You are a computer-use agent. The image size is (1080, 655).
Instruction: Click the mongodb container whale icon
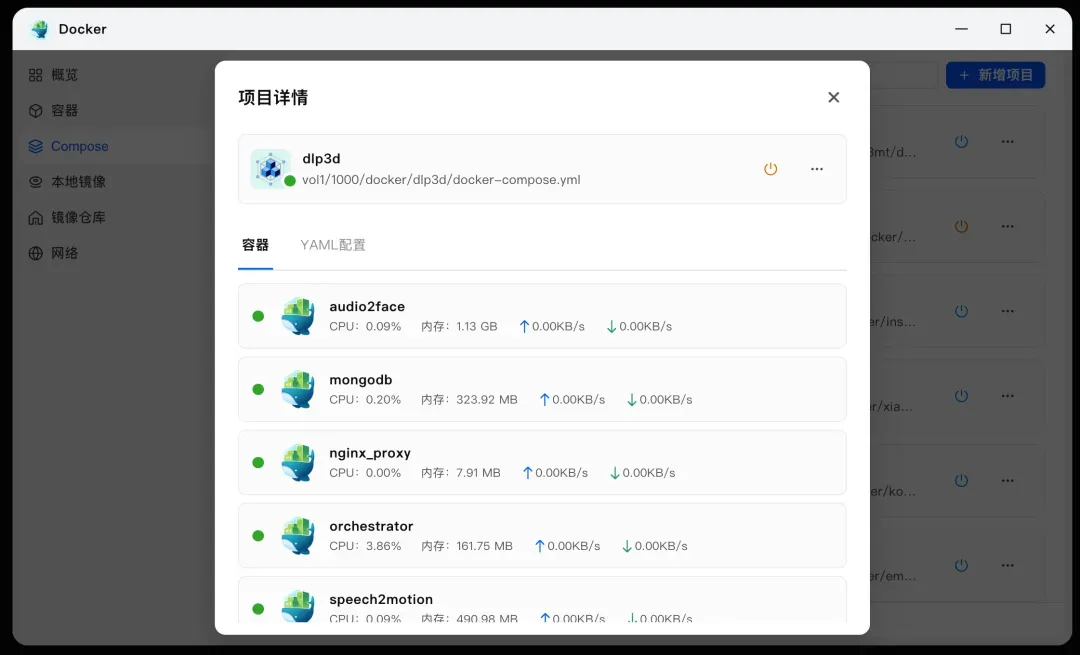(298, 389)
